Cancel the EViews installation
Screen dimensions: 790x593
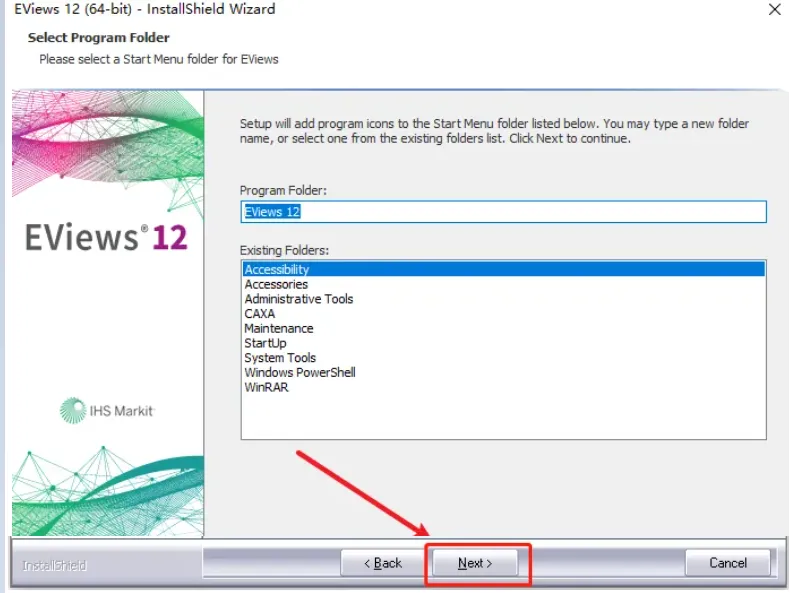point(728,563)
